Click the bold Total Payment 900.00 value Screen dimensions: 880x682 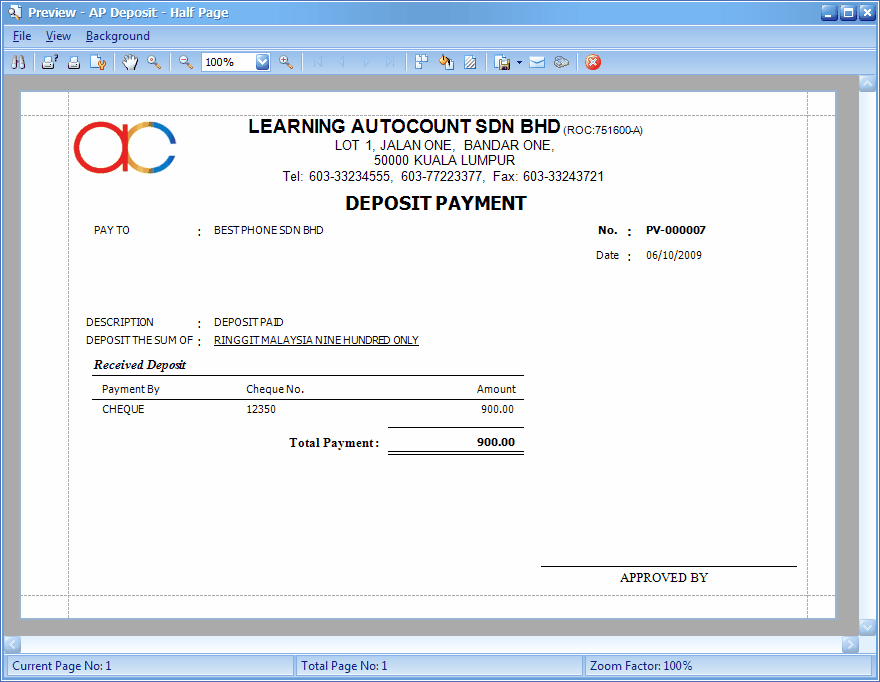coord(496,442)
